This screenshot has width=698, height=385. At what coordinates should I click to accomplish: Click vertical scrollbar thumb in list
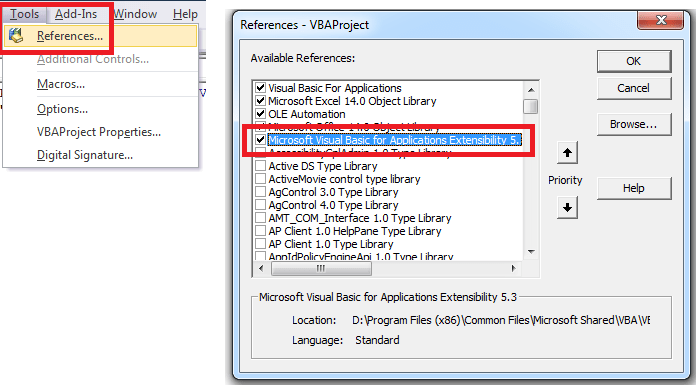coord(531,106)
